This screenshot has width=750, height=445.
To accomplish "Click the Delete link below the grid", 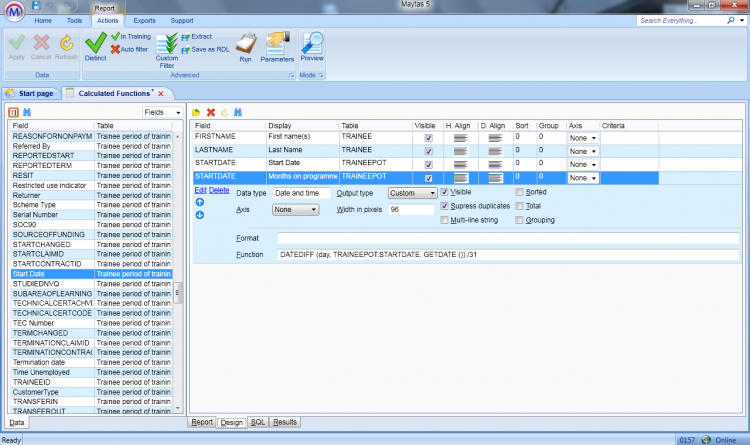I will pos(218,189).
